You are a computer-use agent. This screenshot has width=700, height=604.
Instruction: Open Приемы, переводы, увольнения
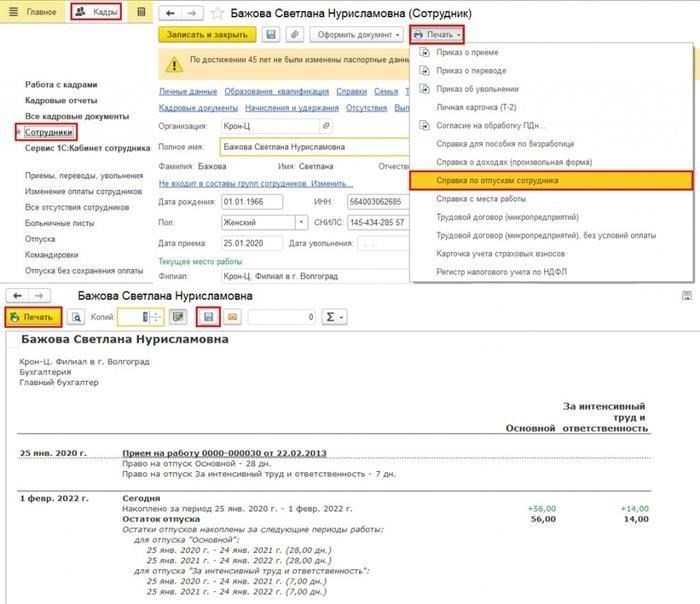tap(84, 175)
